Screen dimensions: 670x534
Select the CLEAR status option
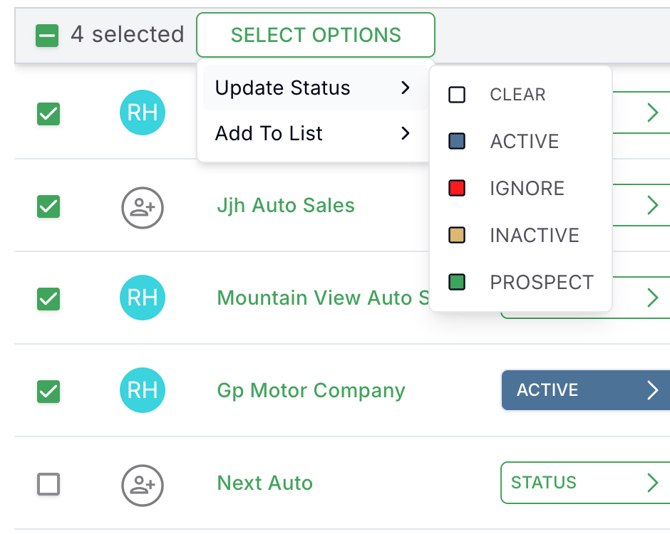click(517, 95)
